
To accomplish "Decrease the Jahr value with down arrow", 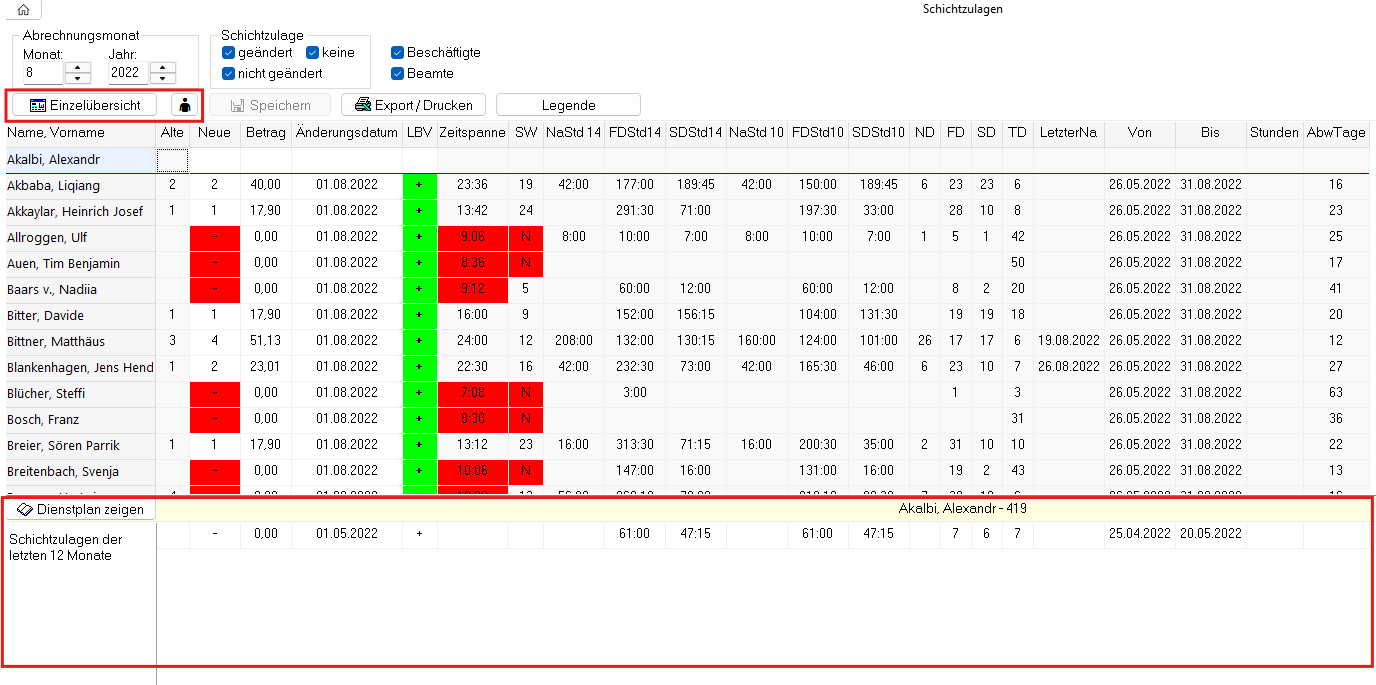I will (163, 79).
